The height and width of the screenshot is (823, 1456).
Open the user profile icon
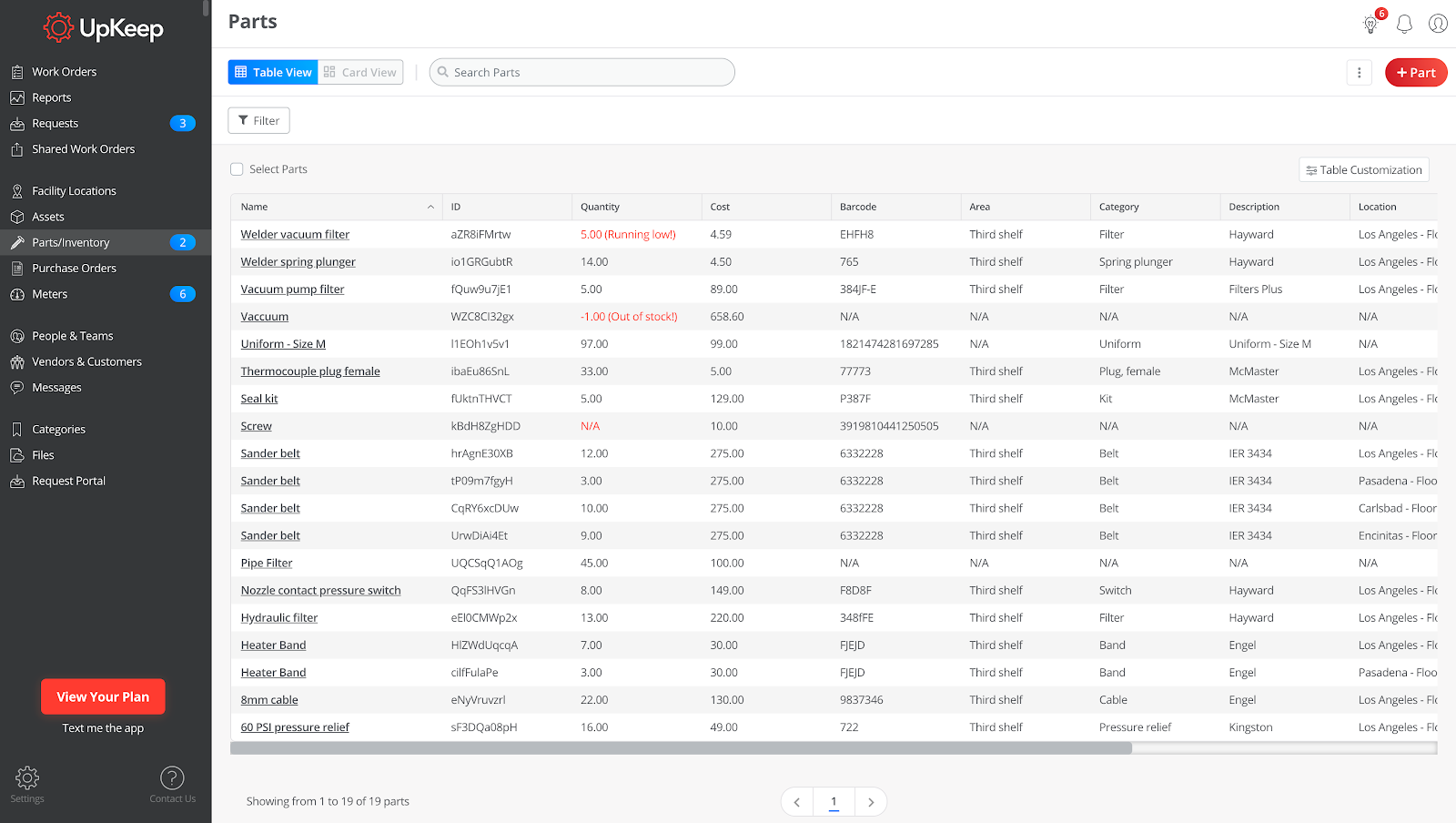[x=1438, y=24]
